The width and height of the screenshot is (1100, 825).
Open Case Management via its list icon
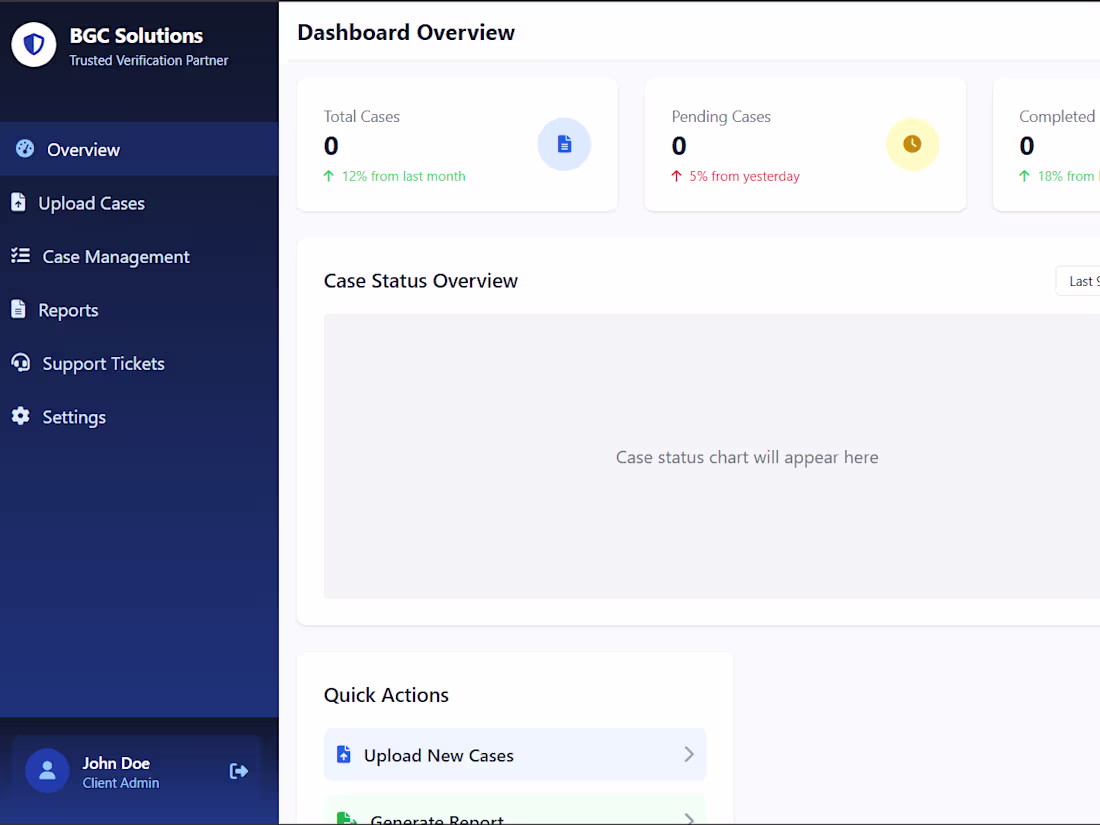[20, 256]
